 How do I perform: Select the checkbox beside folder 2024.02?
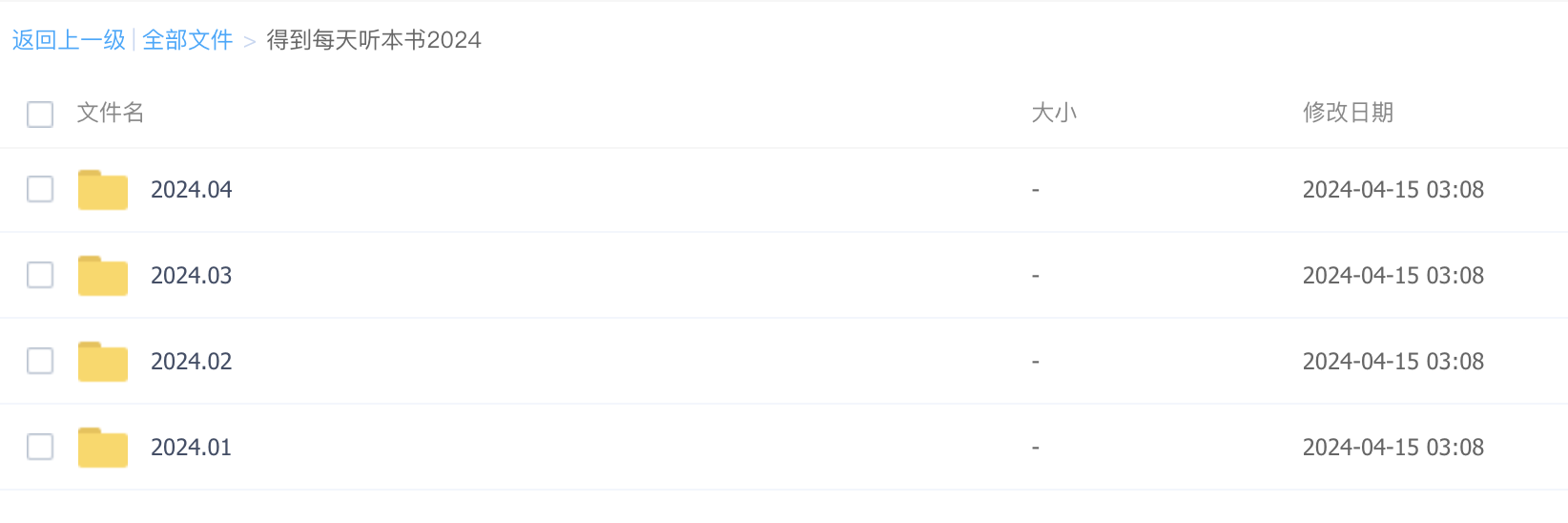click(40, 361)
